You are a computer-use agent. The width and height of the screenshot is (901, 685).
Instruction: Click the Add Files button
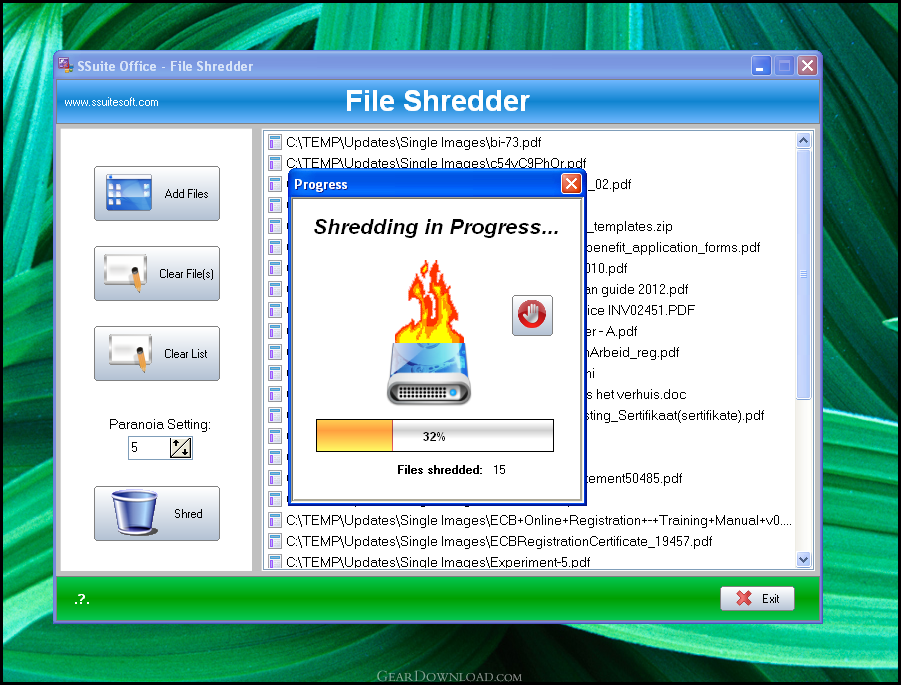[157, 194]
